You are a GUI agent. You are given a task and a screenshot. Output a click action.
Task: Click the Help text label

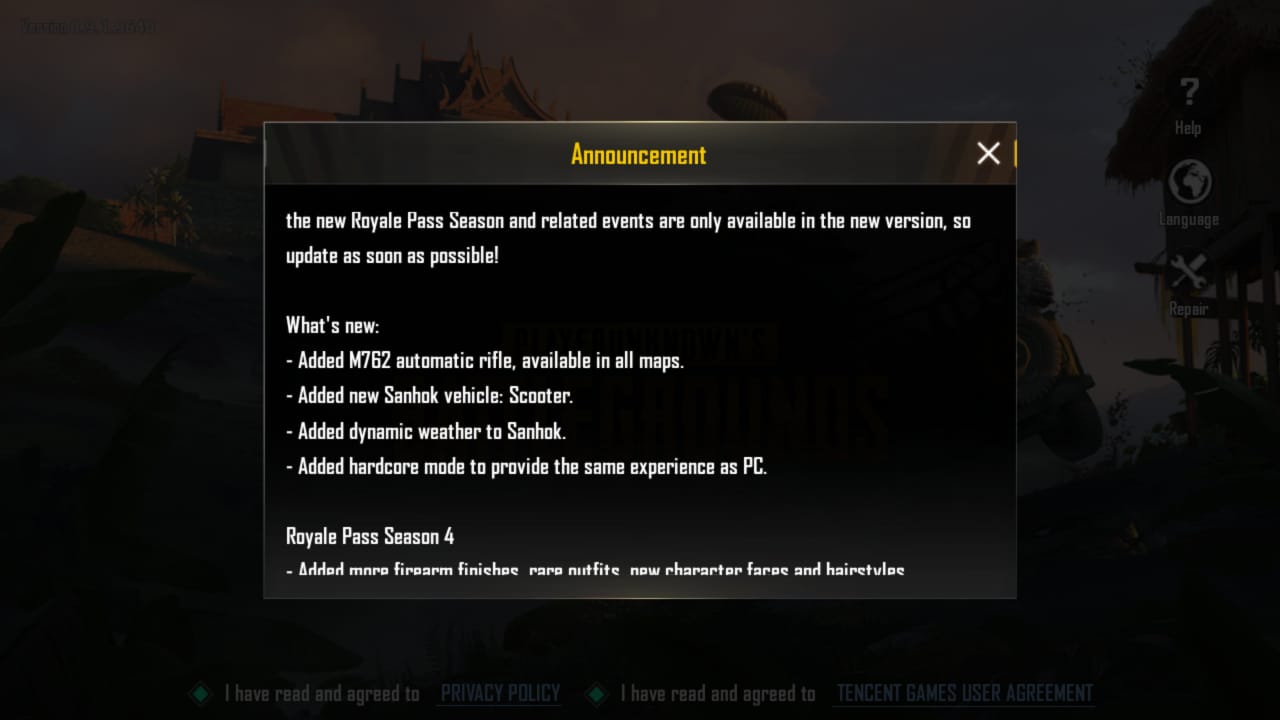[x=1188, y=128]
